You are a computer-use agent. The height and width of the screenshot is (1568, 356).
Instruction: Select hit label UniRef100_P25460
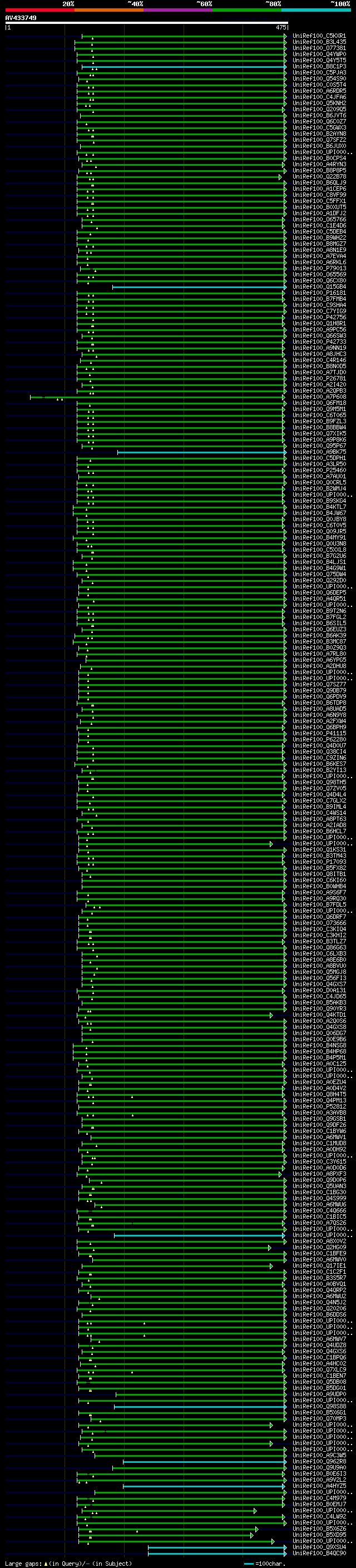[x=319, y=471]
